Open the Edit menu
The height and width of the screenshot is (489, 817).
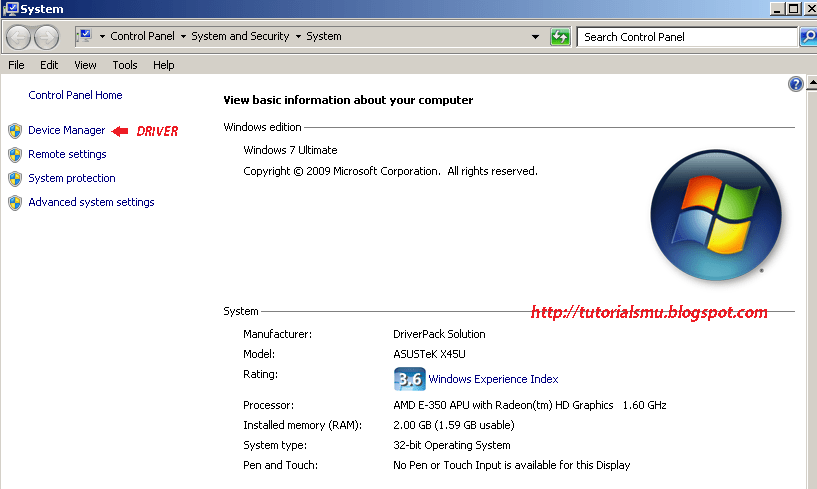click(x=49, y=65)
